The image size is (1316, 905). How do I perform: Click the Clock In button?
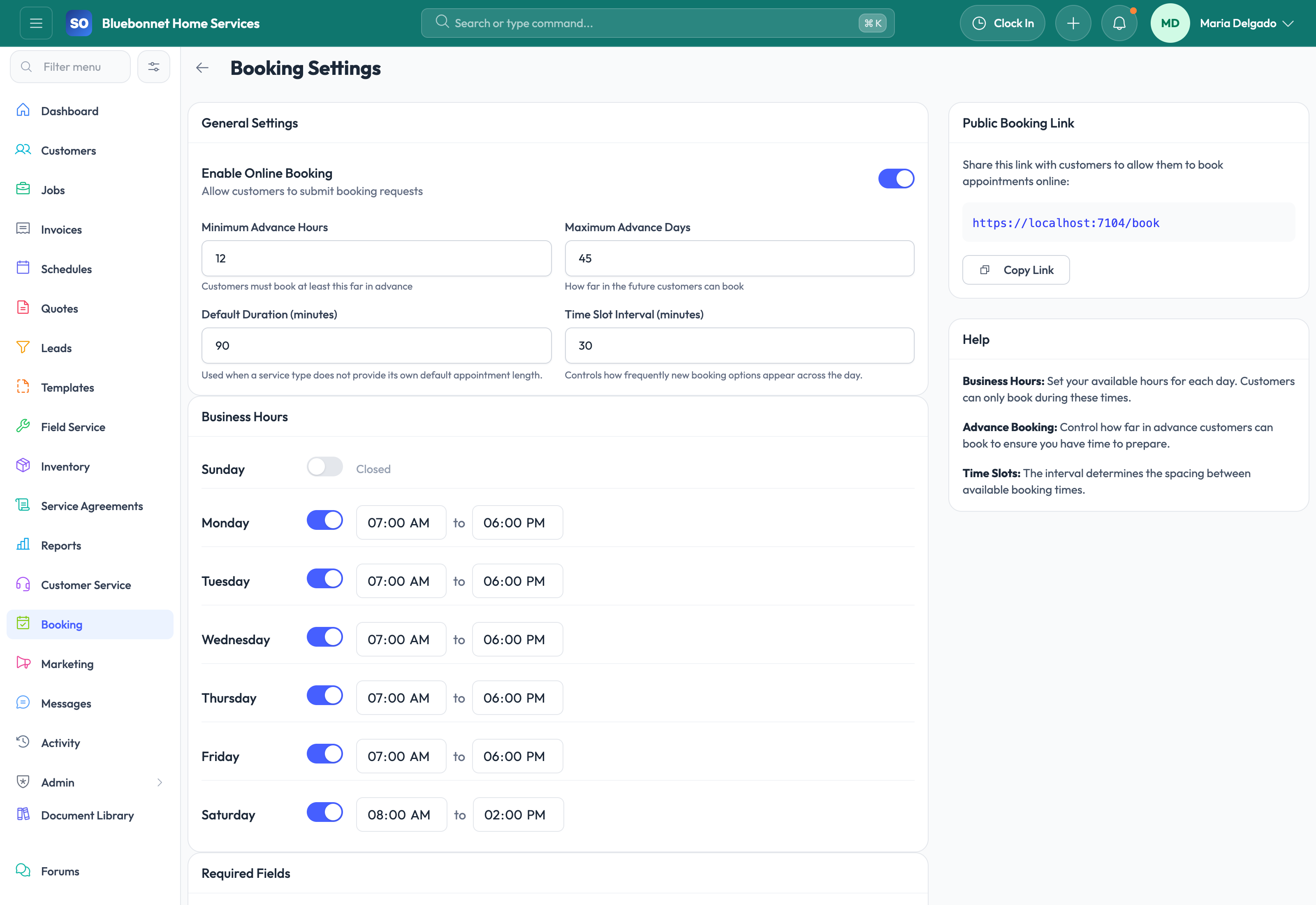[1002, 23]
